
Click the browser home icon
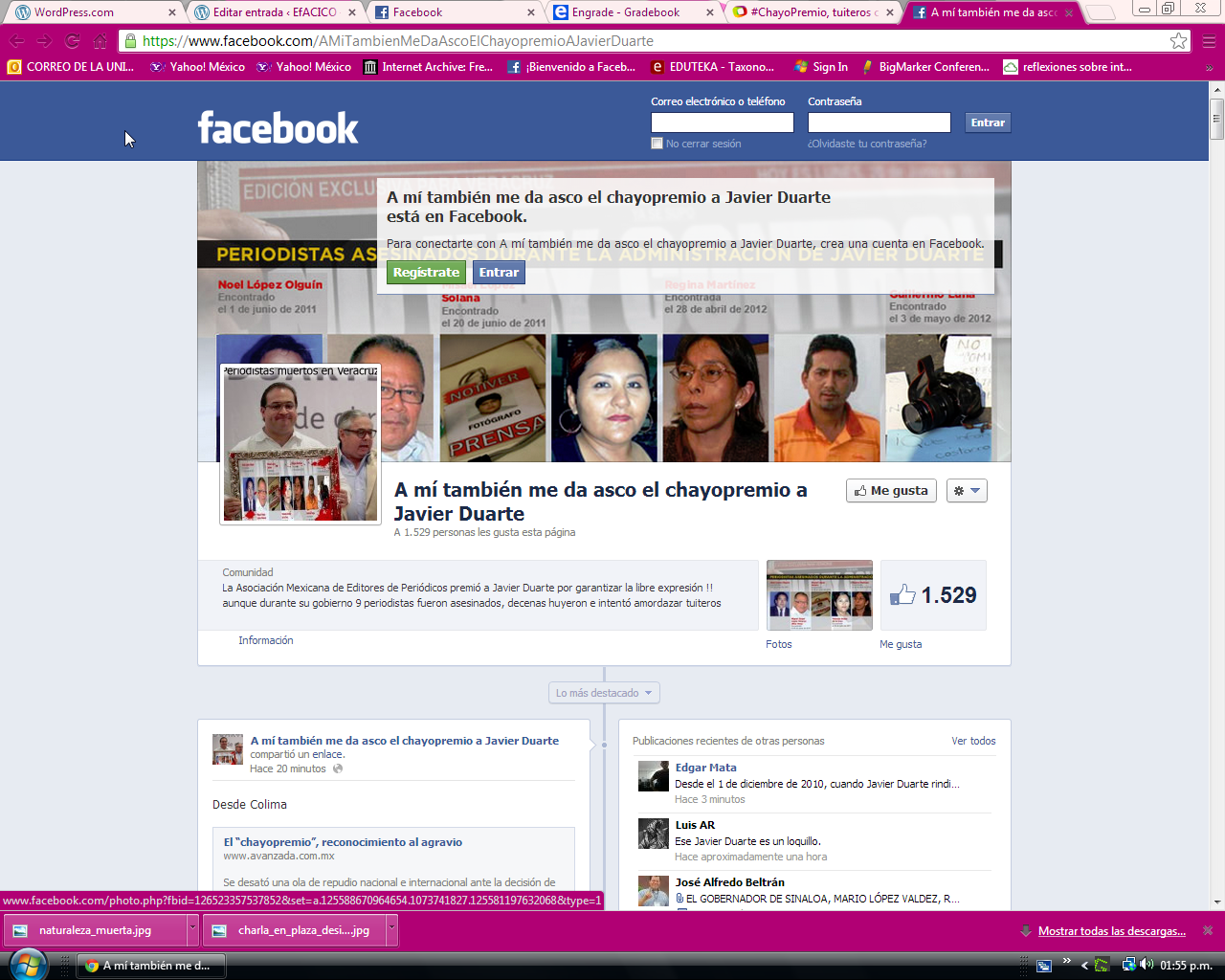[100, 41]
